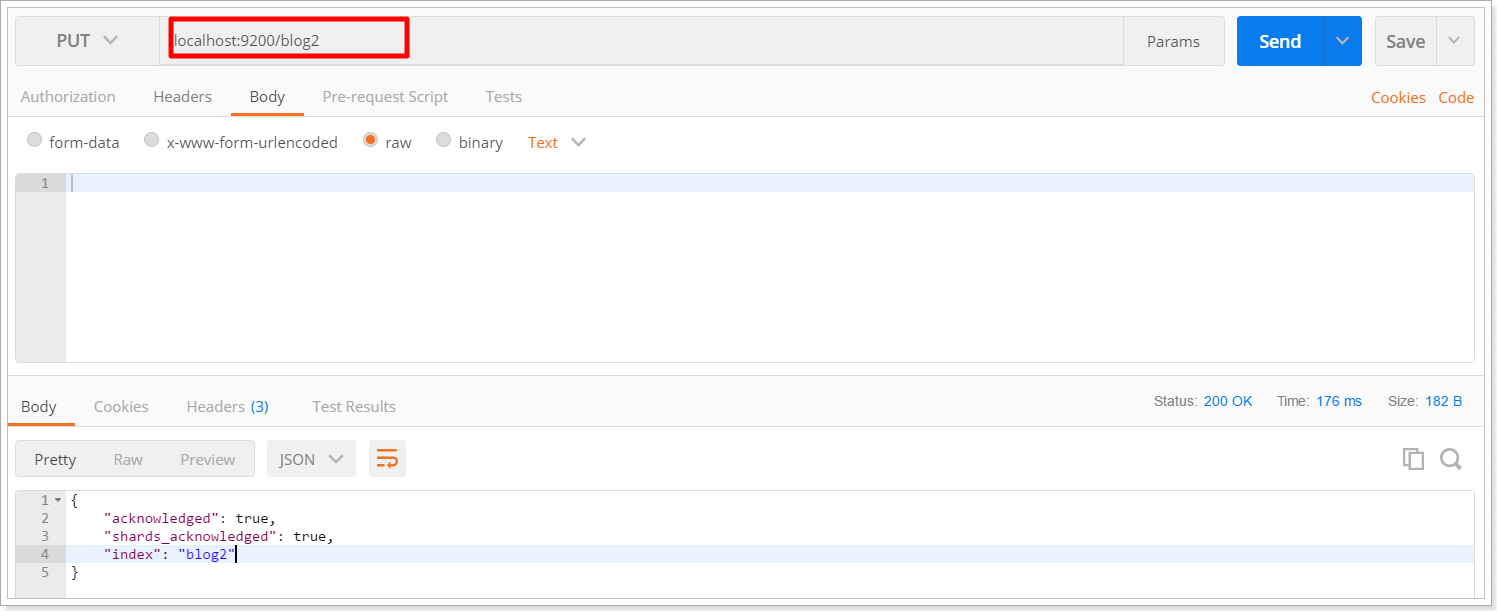Switch to the Headers request tab
Image resolution: width=1497 pixels, height=611 pixels.
(x=182, y=97)
